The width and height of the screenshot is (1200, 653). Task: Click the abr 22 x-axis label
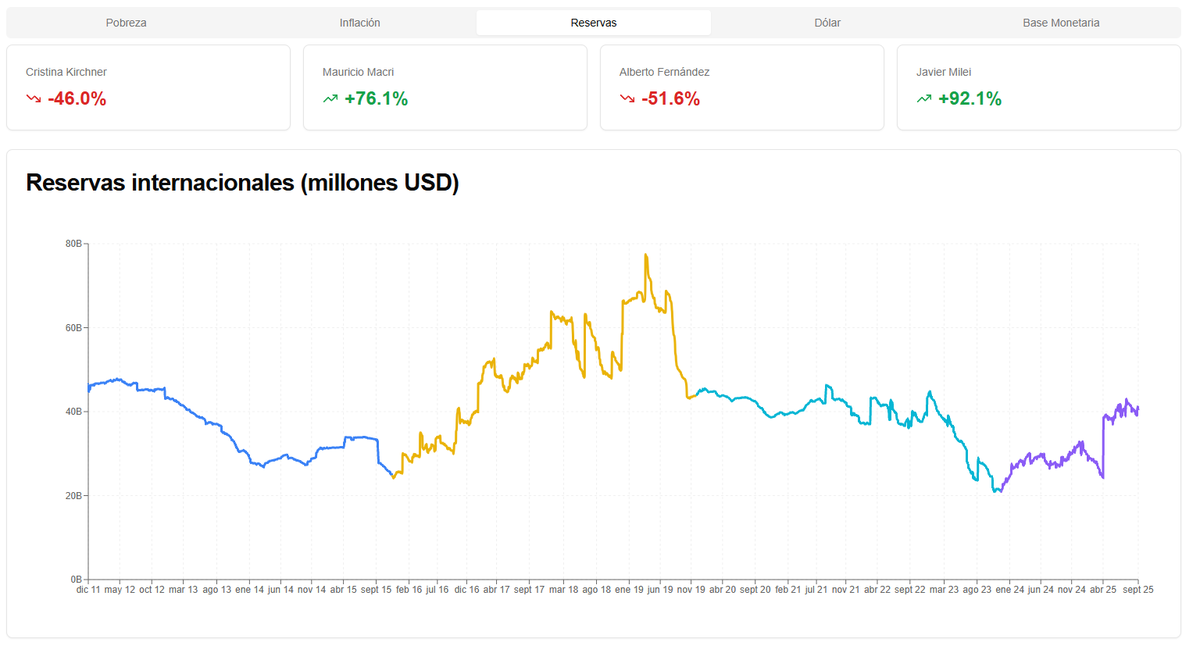878,590
